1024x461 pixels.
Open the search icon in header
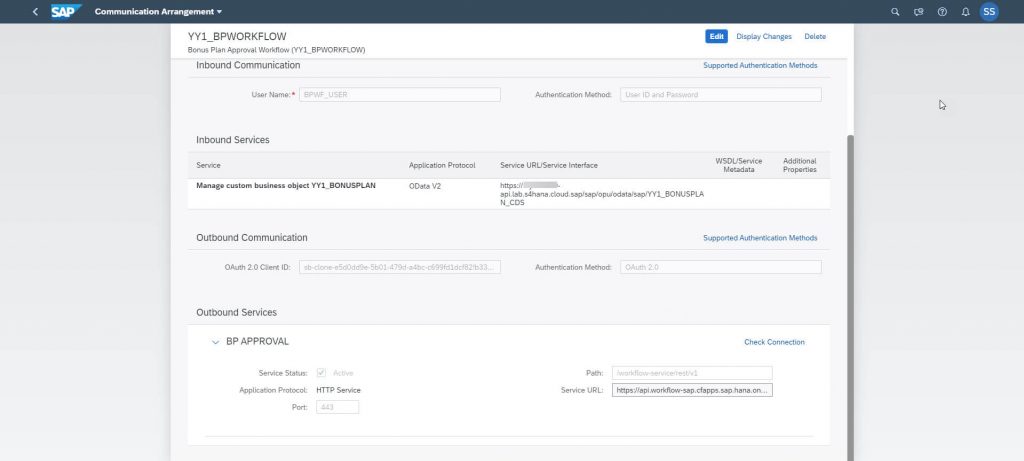(x=895, y=12)
